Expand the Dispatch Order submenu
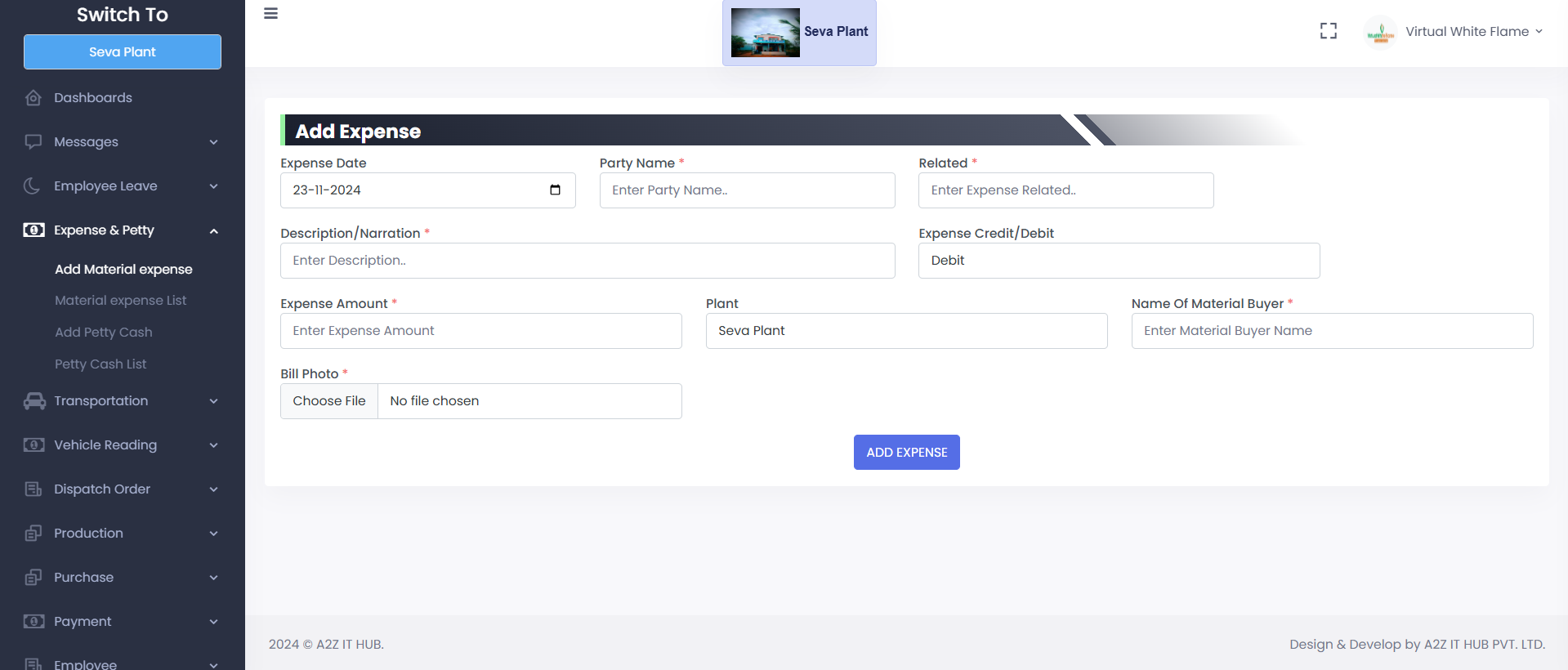The height and width of the screenshot is (670, 1568). pos(213,489)
